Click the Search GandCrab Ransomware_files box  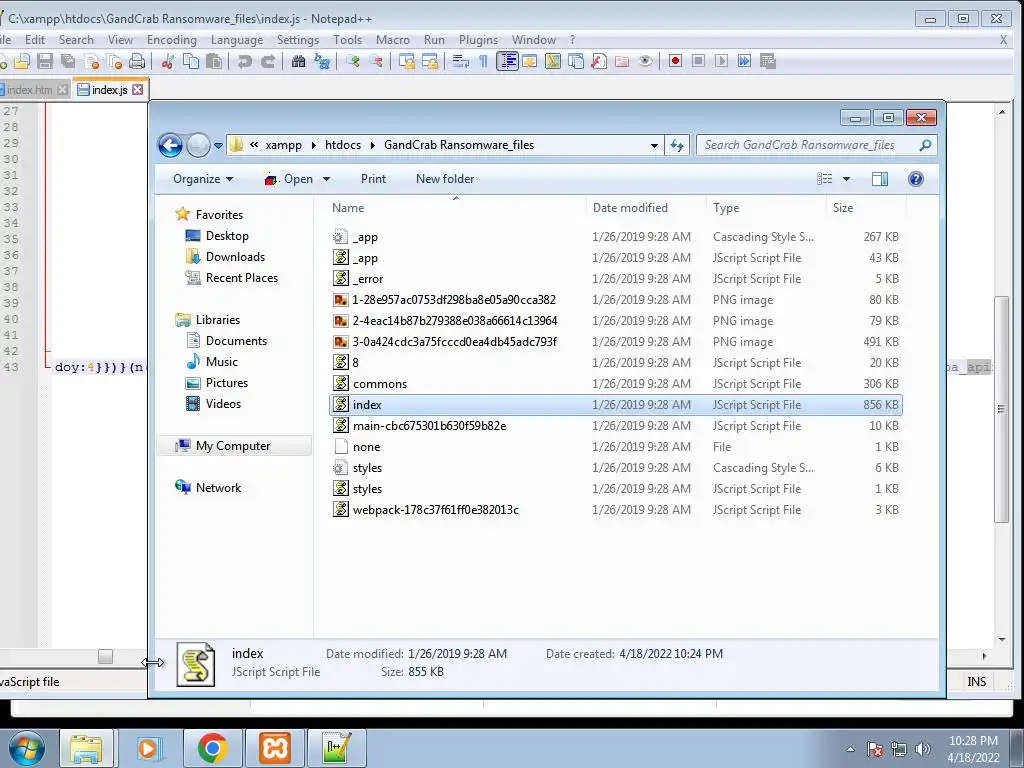[x=816, y=146]
